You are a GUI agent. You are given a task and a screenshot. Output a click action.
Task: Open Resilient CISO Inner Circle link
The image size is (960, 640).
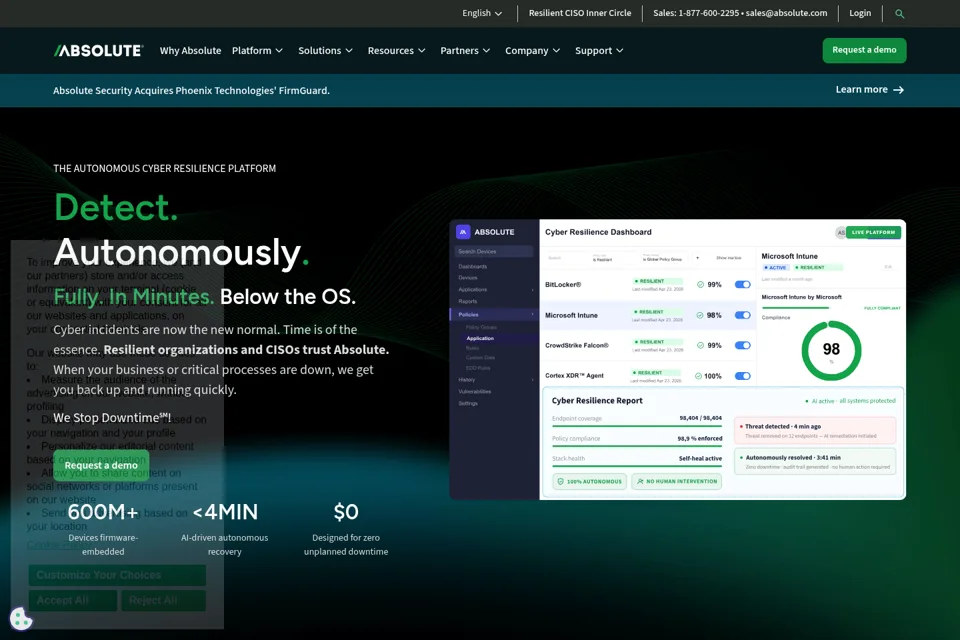tap(580, 13)
